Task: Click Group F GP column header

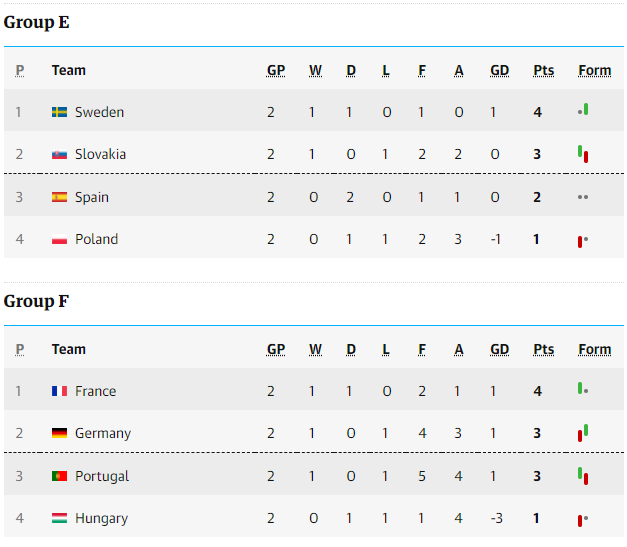Action: (x=276, y=349)
